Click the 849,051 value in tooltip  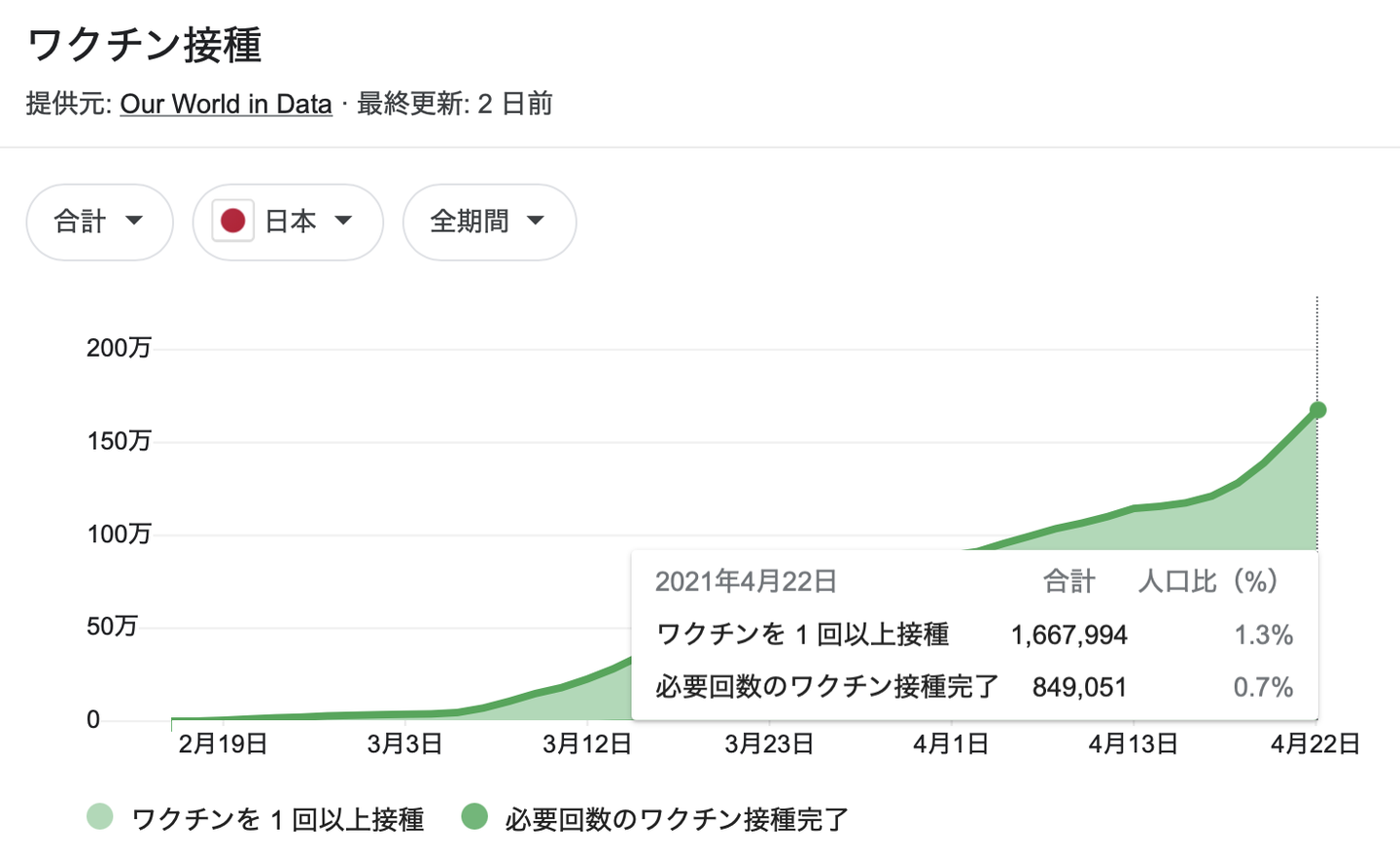(1079, 688)
